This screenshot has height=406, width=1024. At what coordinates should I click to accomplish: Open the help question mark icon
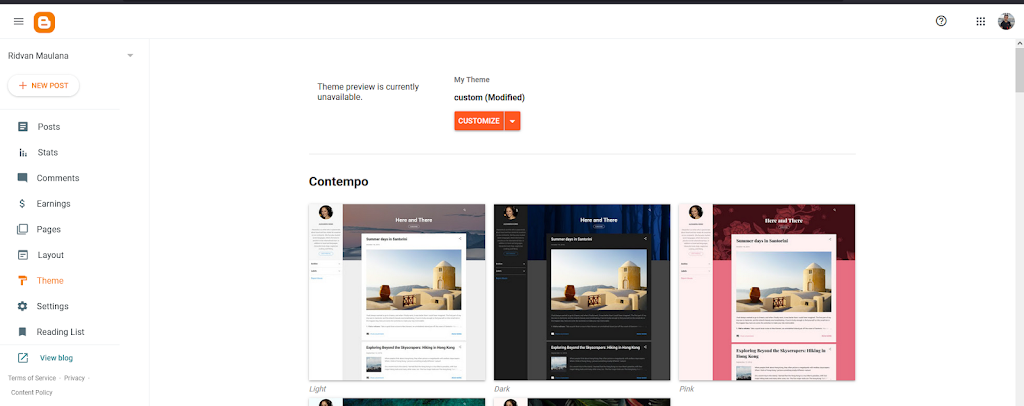pos(941,21)
